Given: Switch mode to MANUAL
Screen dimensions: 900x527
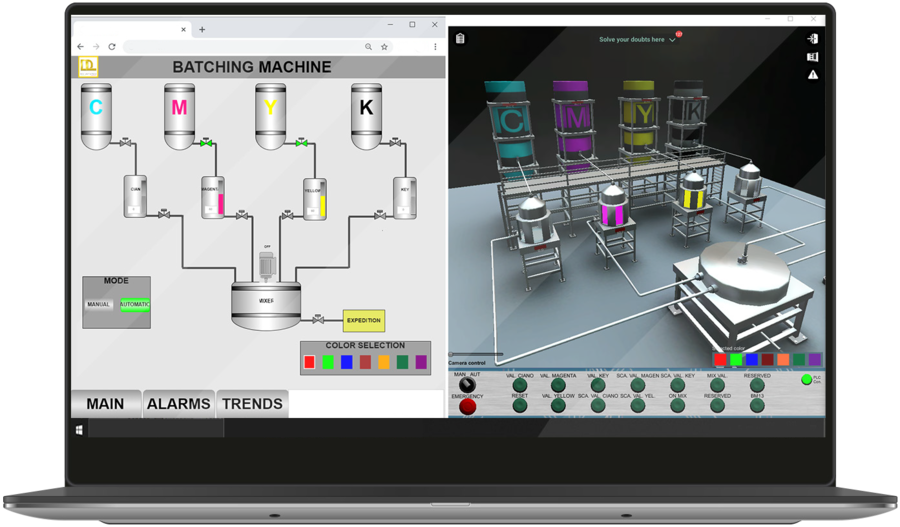Looking at the screenshot, I should (98, 305).
